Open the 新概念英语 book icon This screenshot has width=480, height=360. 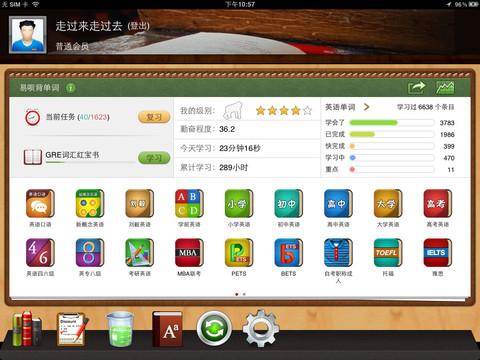click(x=90, y=203)
